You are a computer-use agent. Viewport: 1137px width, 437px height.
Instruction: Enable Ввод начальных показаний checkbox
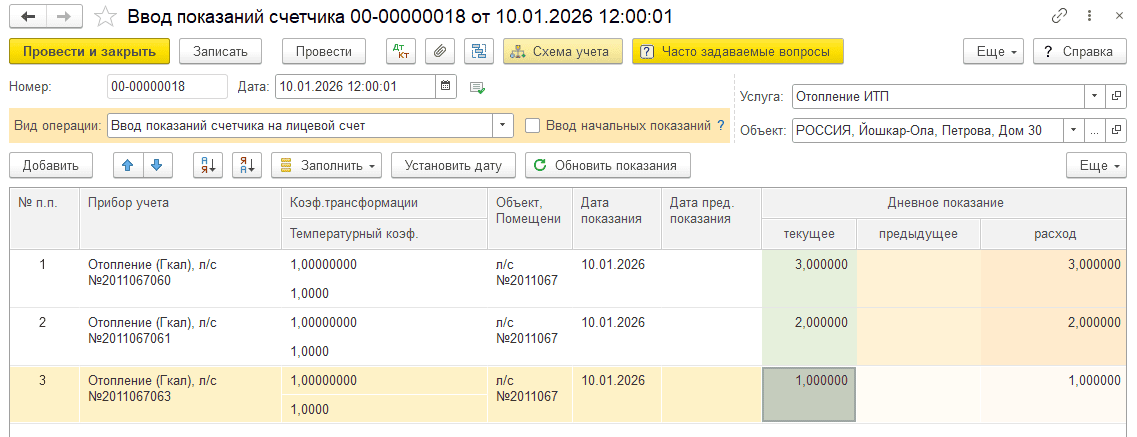click(x=532, y=125)
